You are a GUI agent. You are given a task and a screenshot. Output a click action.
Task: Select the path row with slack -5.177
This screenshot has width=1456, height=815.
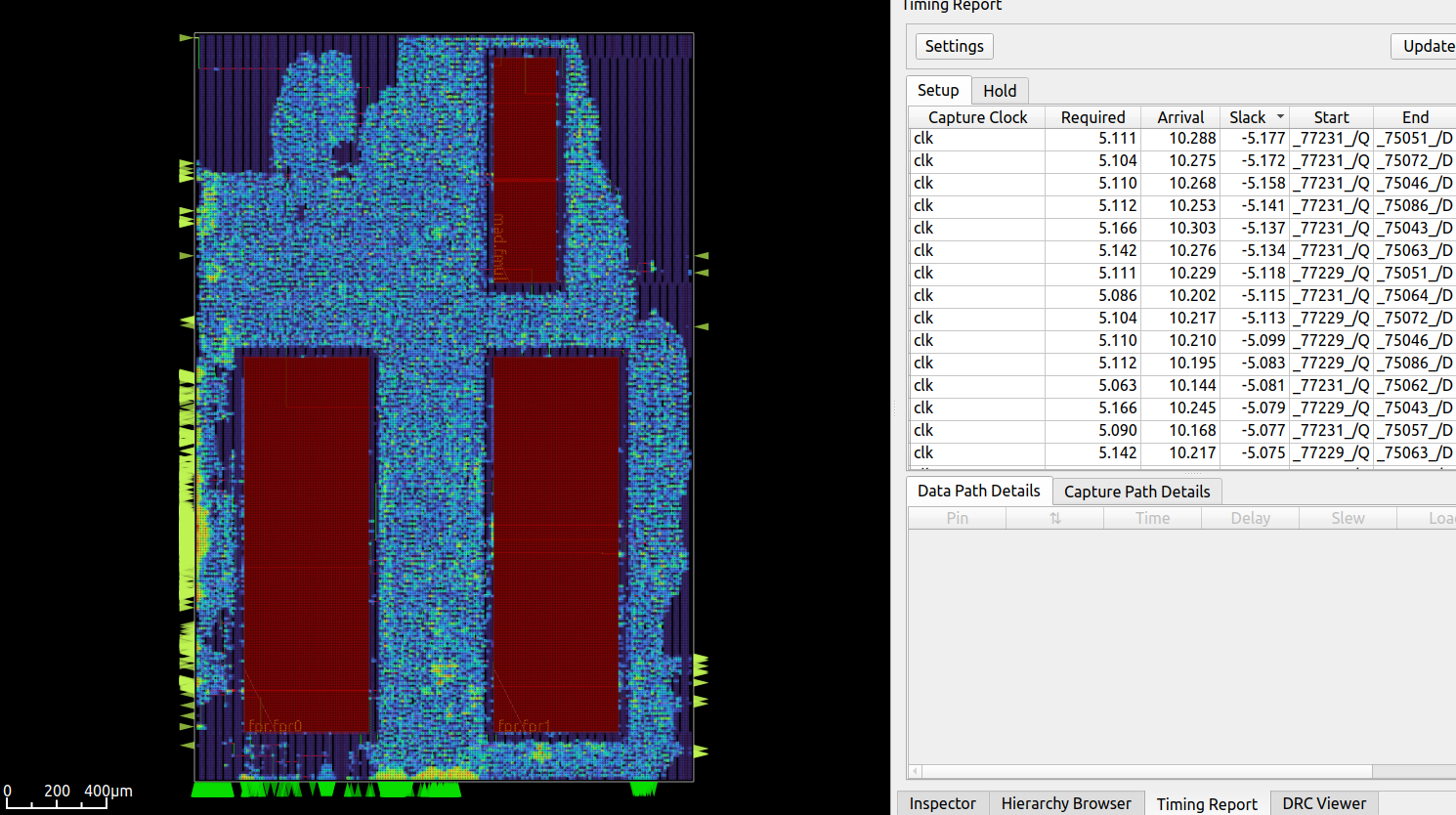pyautogui.click(x=1182, y=139)
